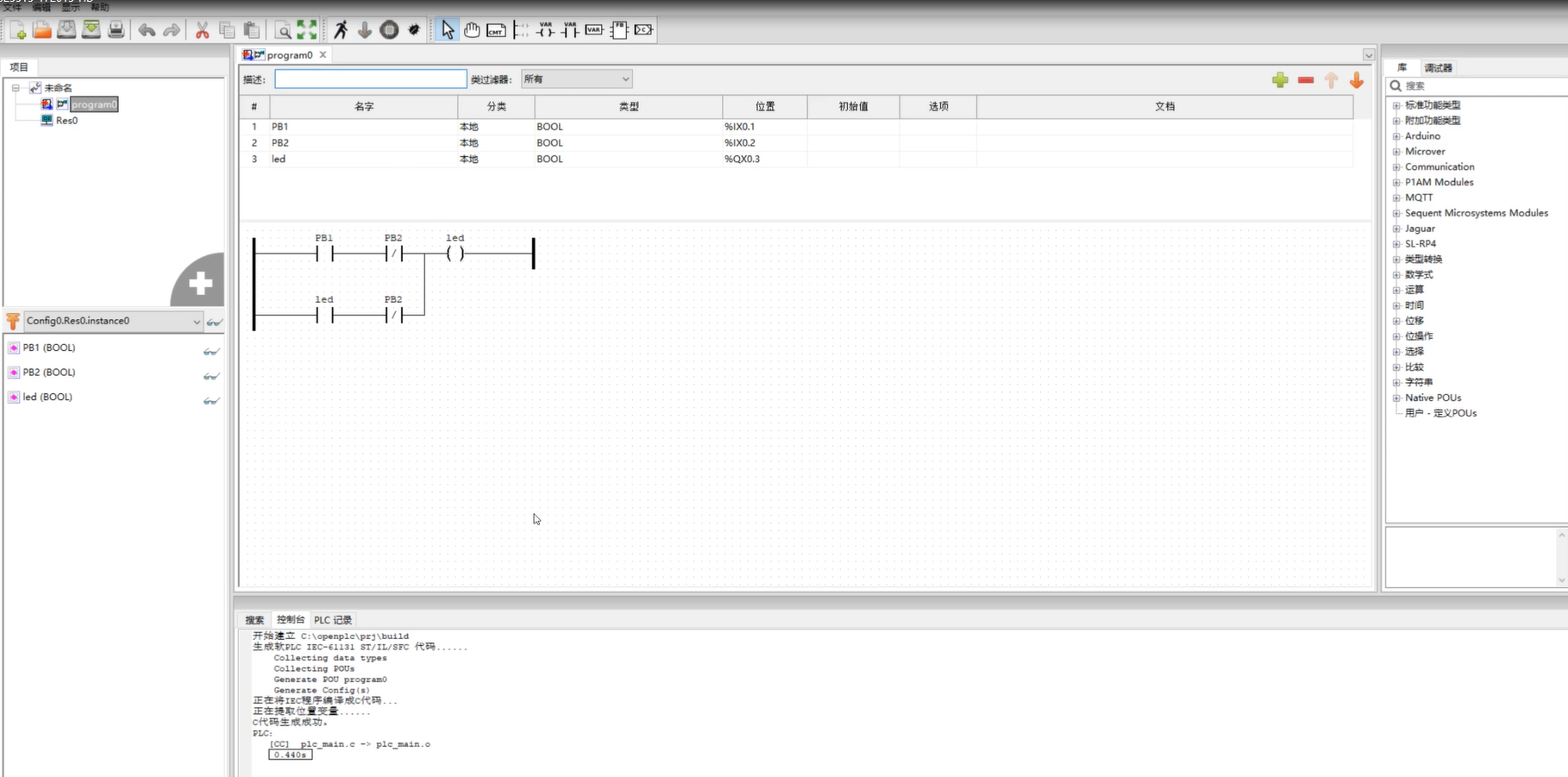This screenshot has width=1568, height=777.
Task: Click the large gray plus add button
Action: (x=200, y=283)
